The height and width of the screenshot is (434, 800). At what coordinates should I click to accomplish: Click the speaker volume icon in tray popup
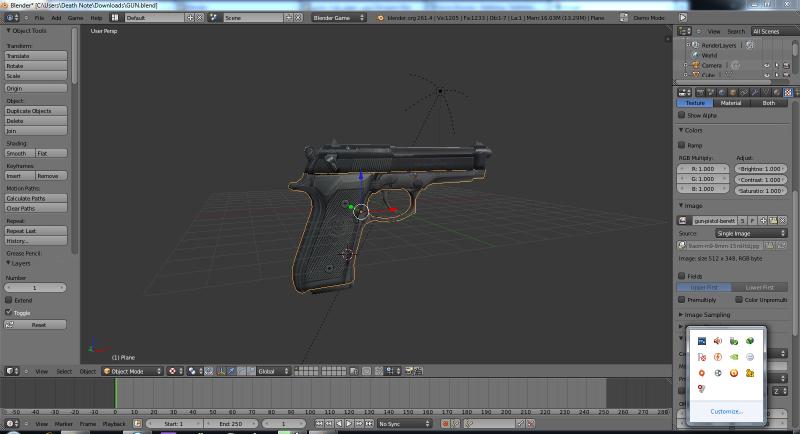pyautogui.click(x=718, y=341)
